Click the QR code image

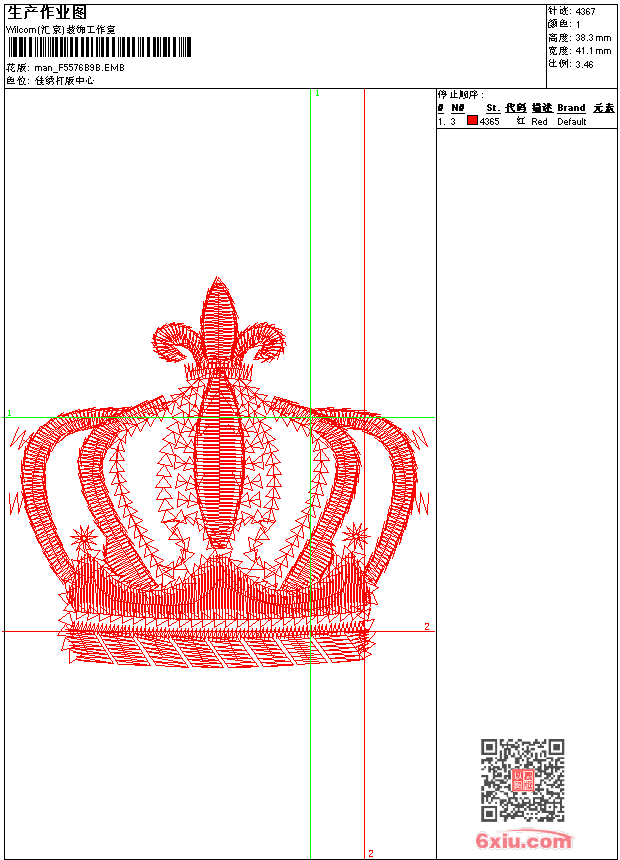click(522, 780)
